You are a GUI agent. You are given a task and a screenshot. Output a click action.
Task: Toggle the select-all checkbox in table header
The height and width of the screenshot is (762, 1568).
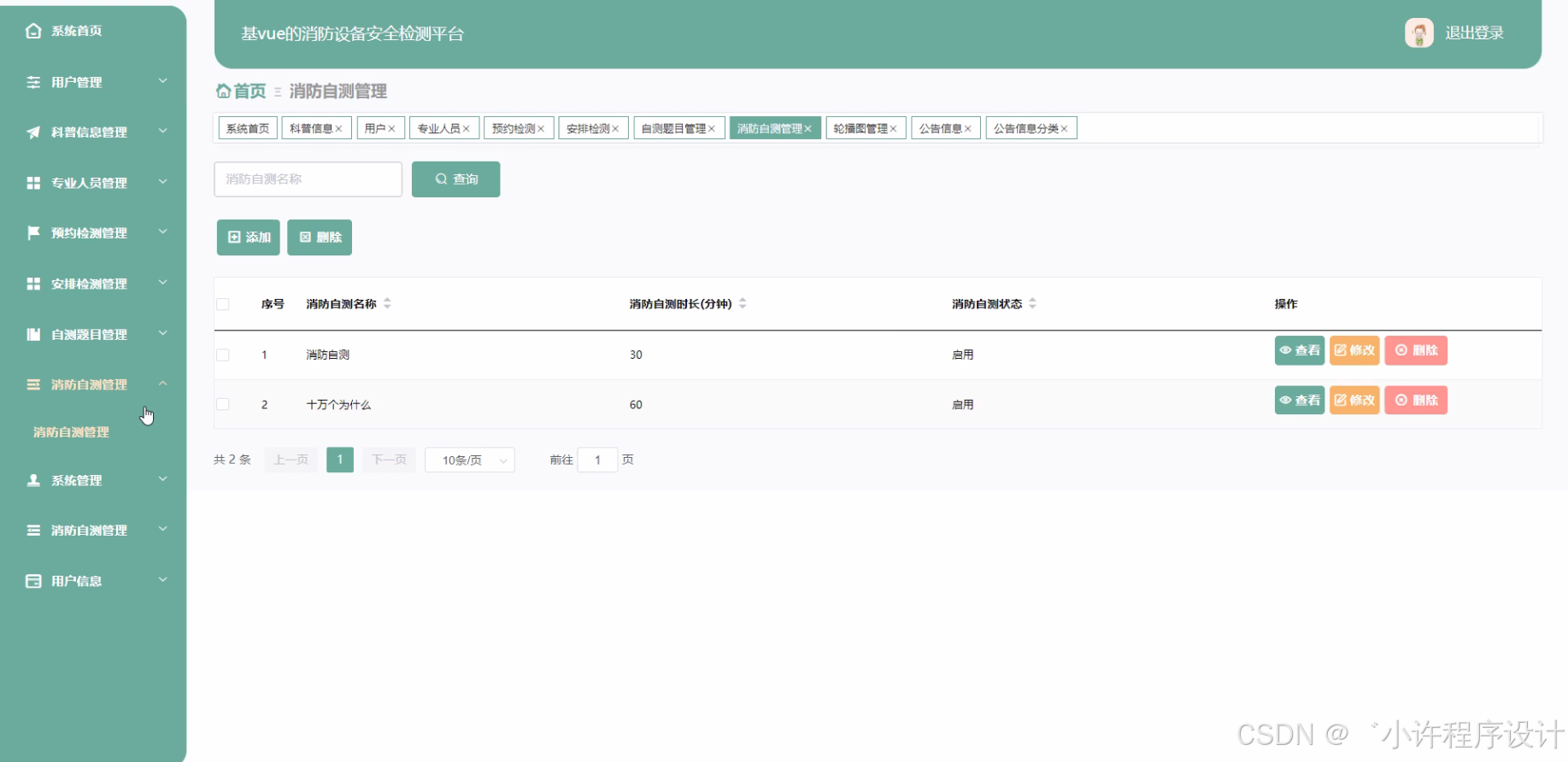tap(223, 304)
